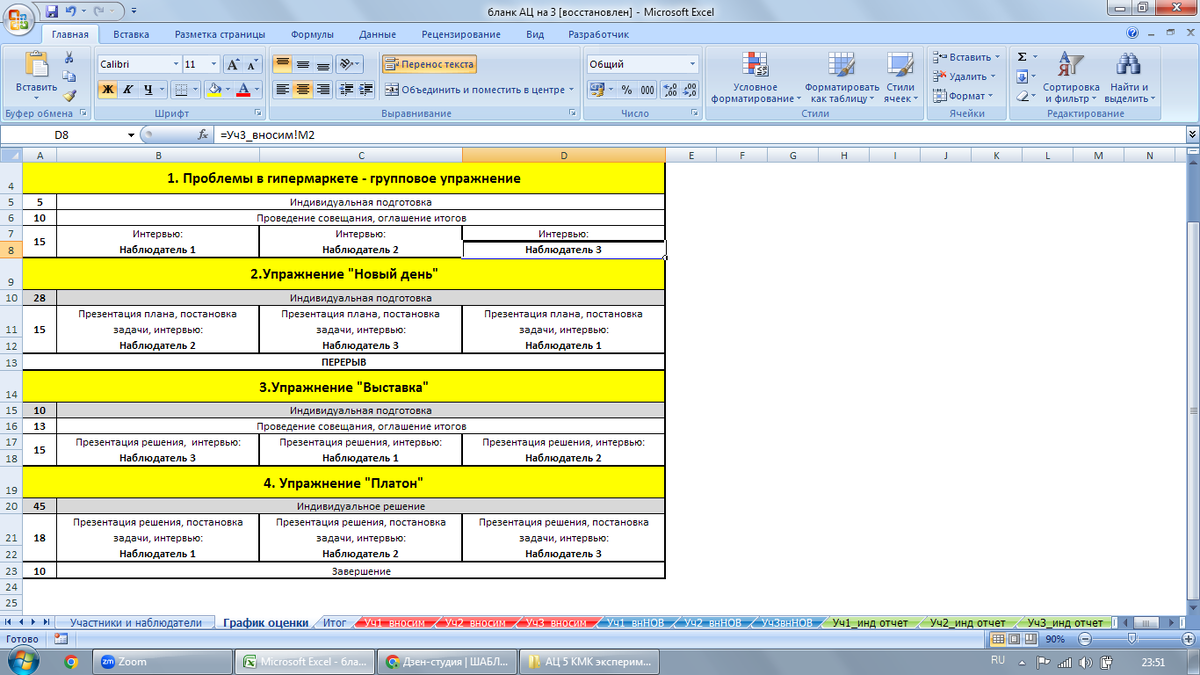Viewport: 1200px width, 675px height.
Task: Click the fx Insert Function icon
Action: (204, 134)
